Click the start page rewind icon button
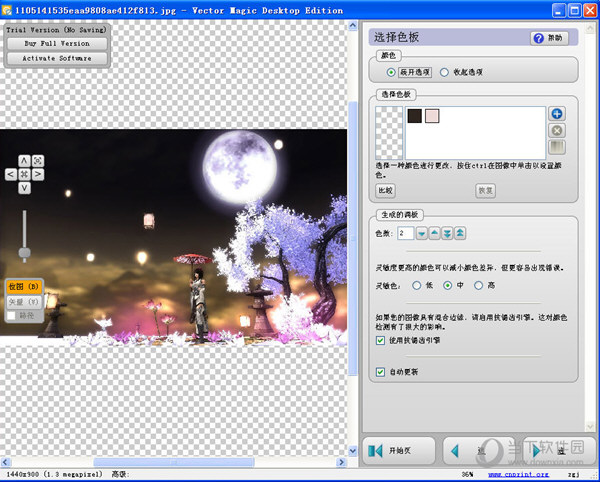 pyautogui.click(x=399, y=451)
